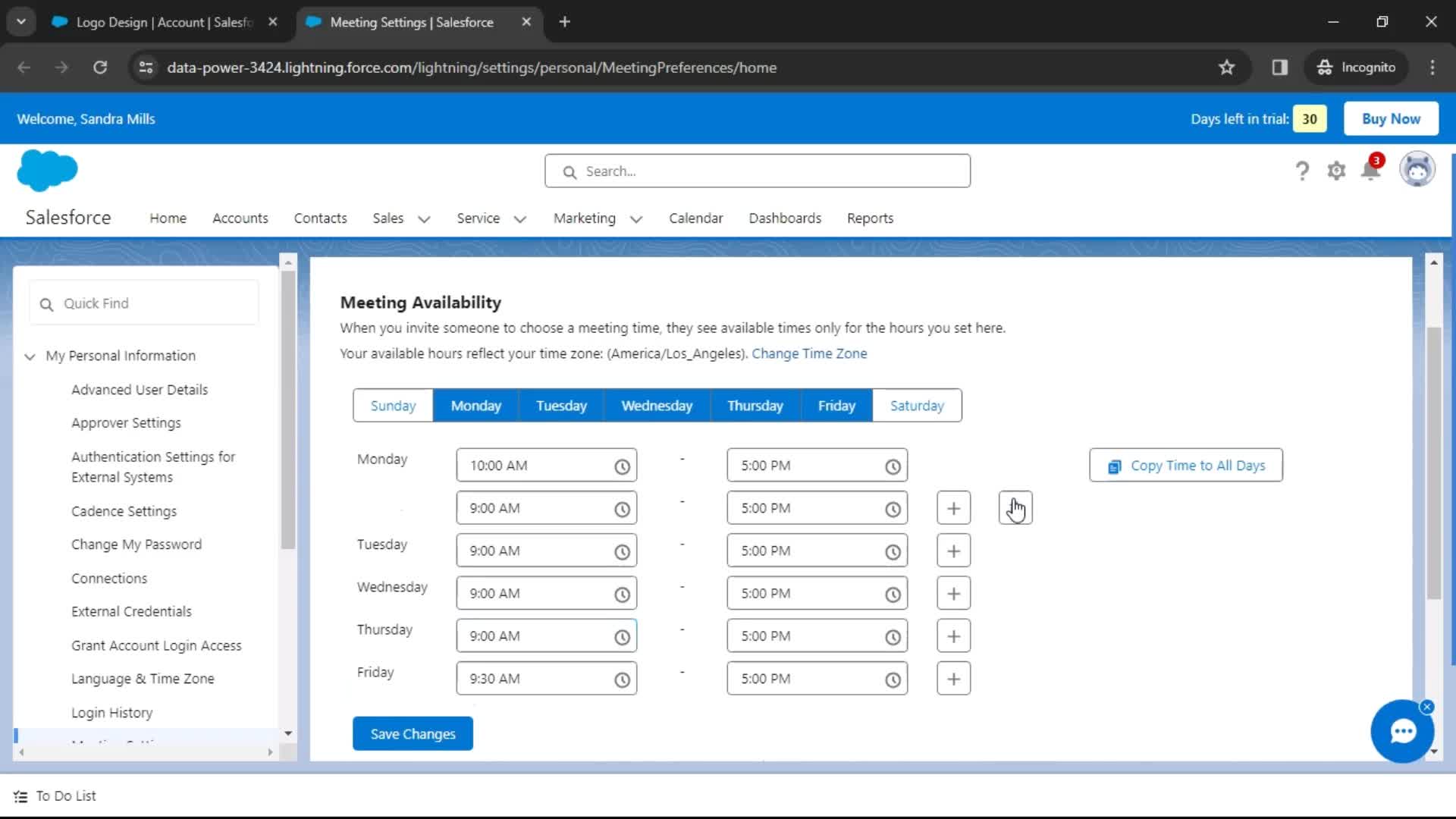Open the user profile avatar menu

(x=1417, y=169)
